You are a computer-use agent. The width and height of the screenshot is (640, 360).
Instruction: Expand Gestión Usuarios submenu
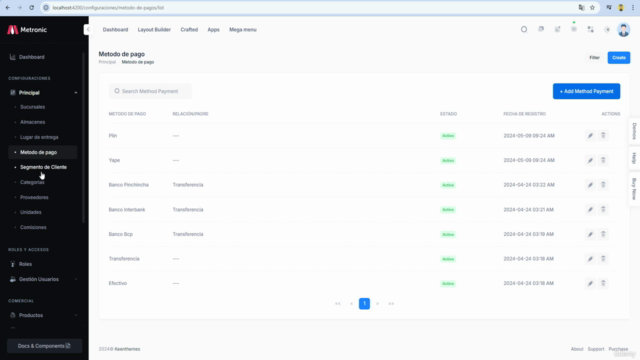(43, 279)
